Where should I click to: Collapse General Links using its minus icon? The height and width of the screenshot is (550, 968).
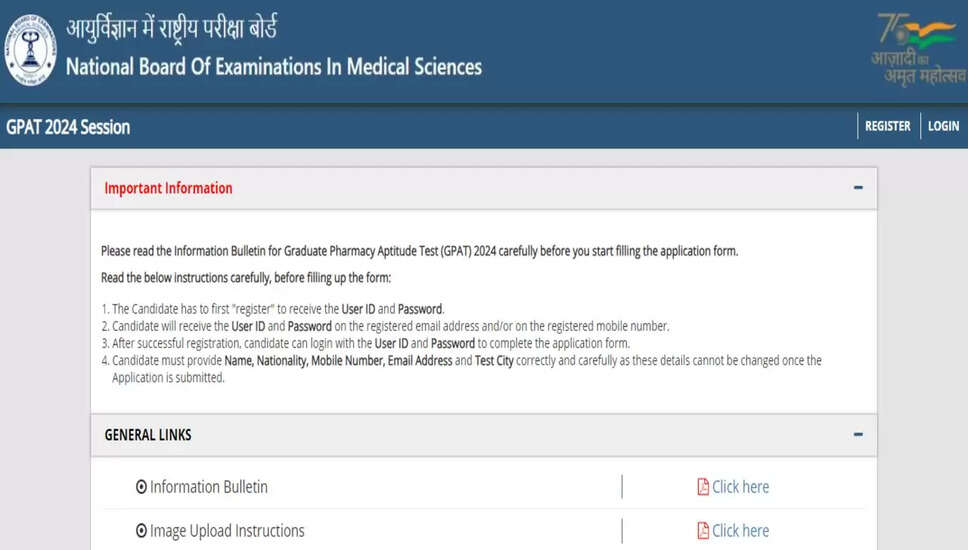(858, 435)
